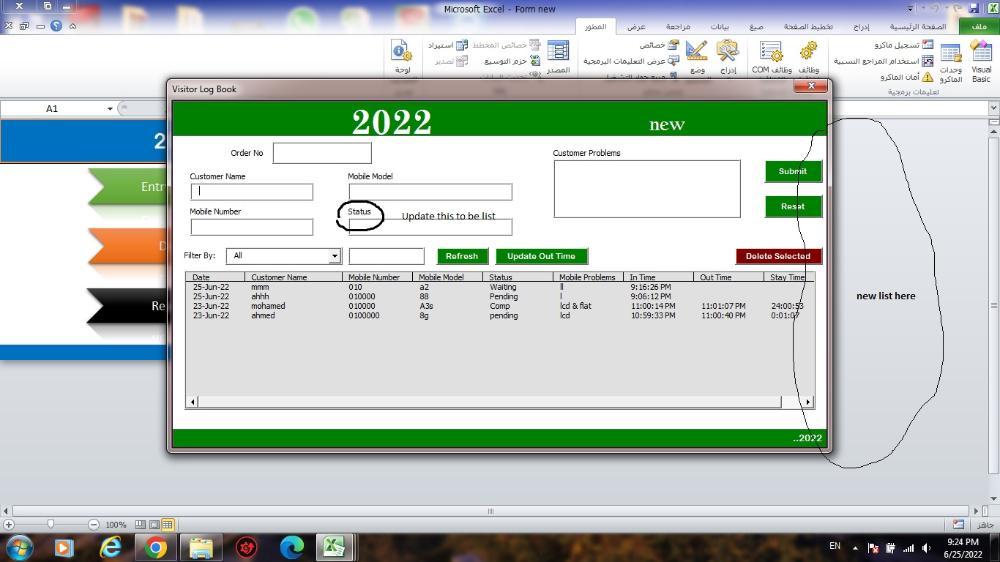Open the Macros (وحدات الماكرو) list
The image size is (1000, 562).
pos(950,61)
